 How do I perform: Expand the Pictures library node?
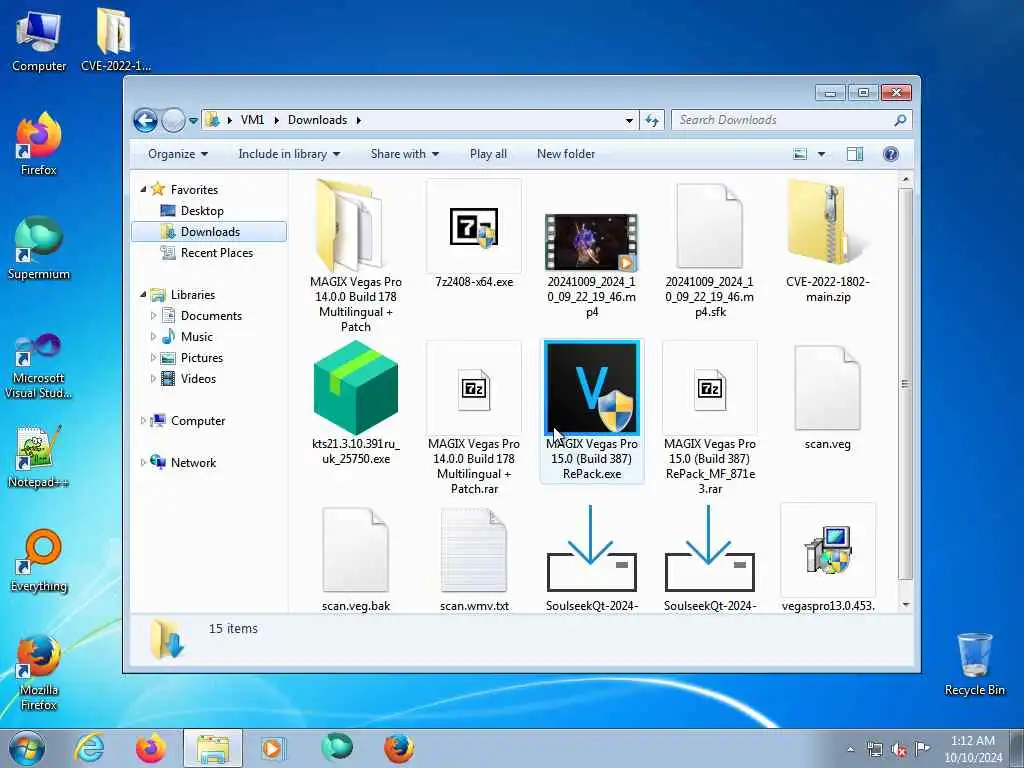153,357
